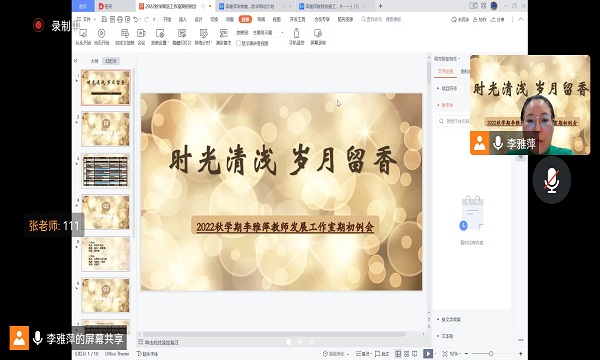Open the more options three-dot menu
Screen dimensions: 600x360
(x=512, y=19)
